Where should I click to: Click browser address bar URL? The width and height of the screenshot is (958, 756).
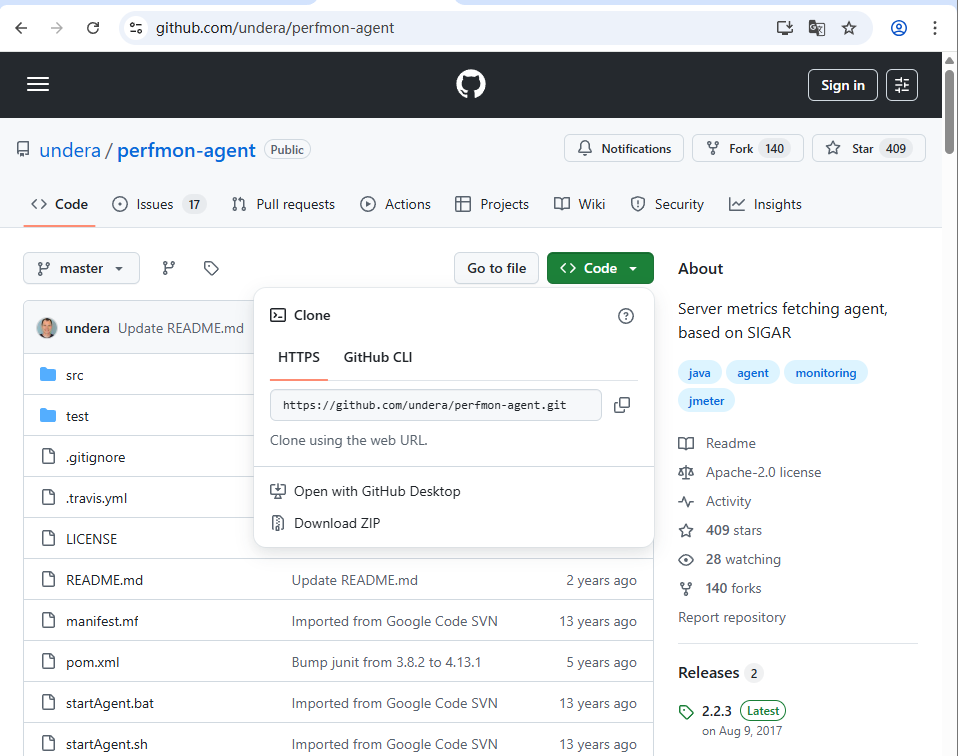275,28
